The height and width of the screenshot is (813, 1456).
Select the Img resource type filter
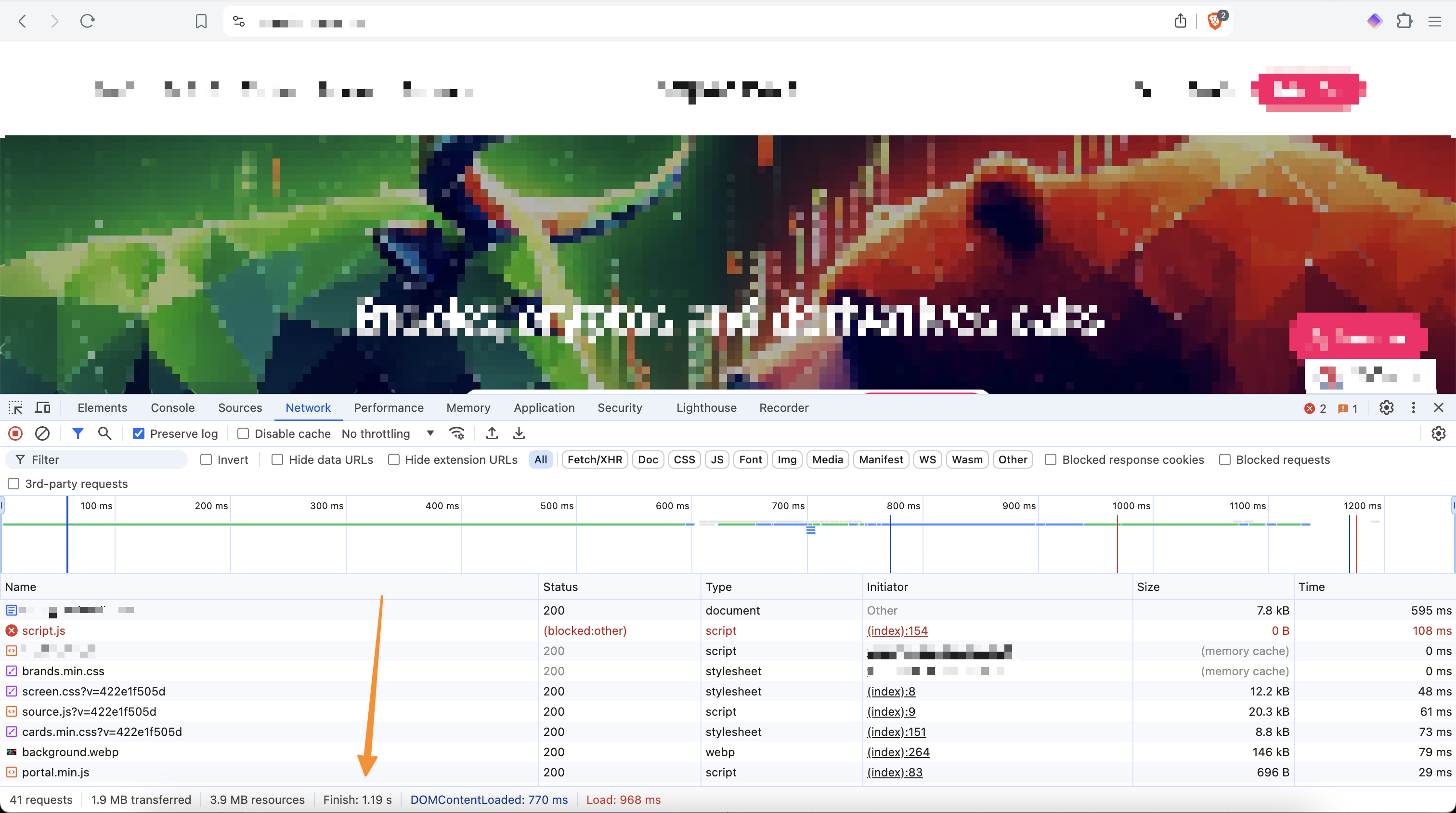[788, 459]
